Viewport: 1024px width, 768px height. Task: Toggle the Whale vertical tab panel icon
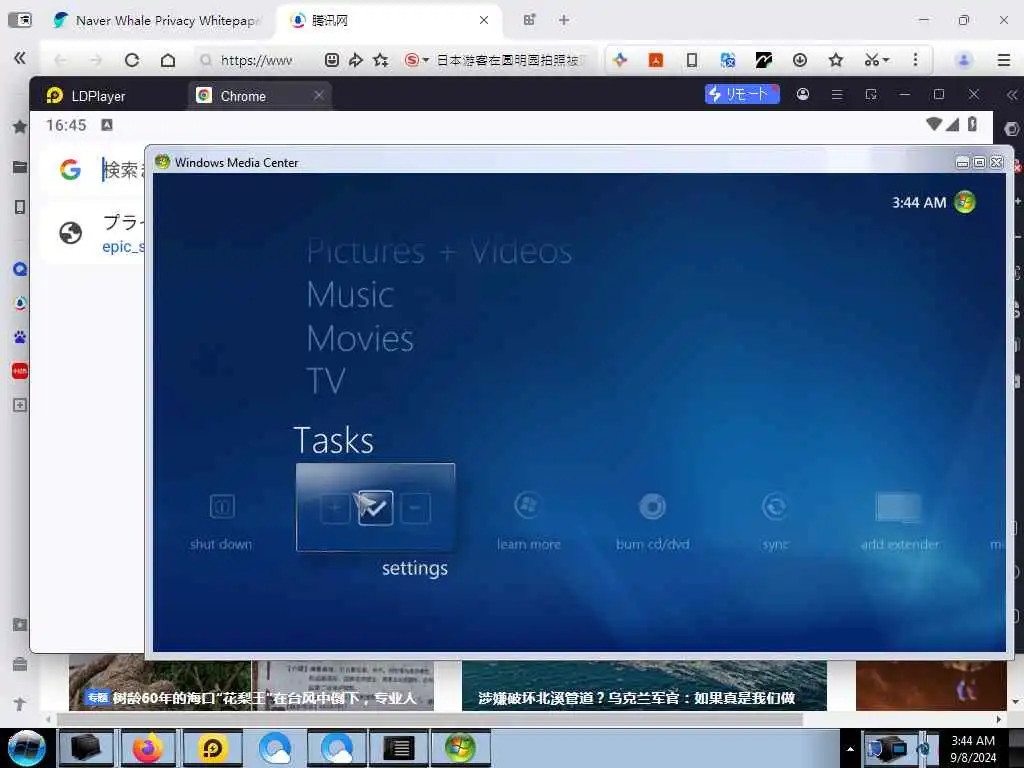[20, 20]
